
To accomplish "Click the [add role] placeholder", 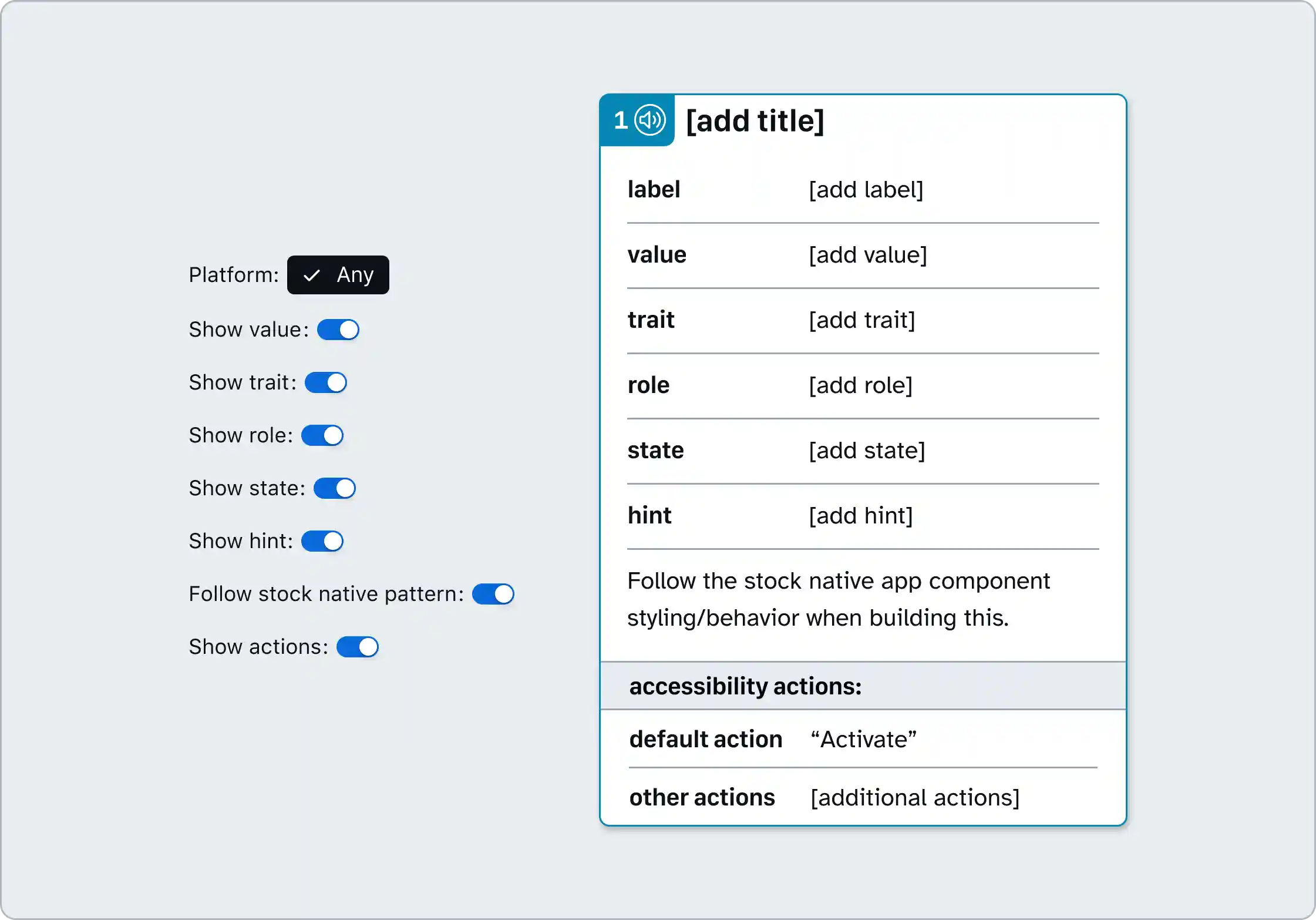I will (860, 385).
